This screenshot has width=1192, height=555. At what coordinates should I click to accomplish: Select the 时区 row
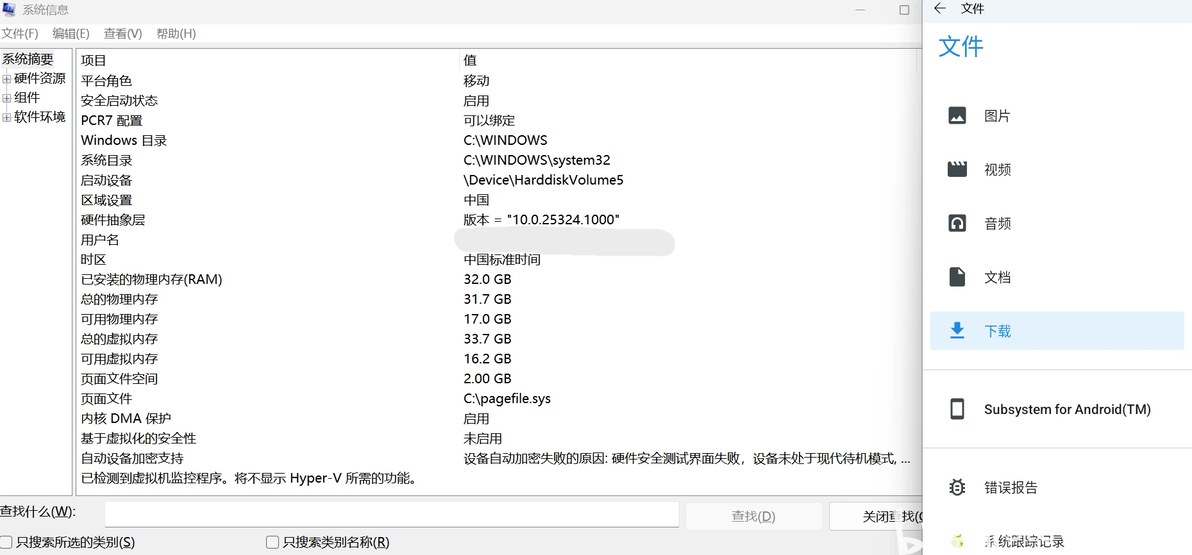[497, 259]
